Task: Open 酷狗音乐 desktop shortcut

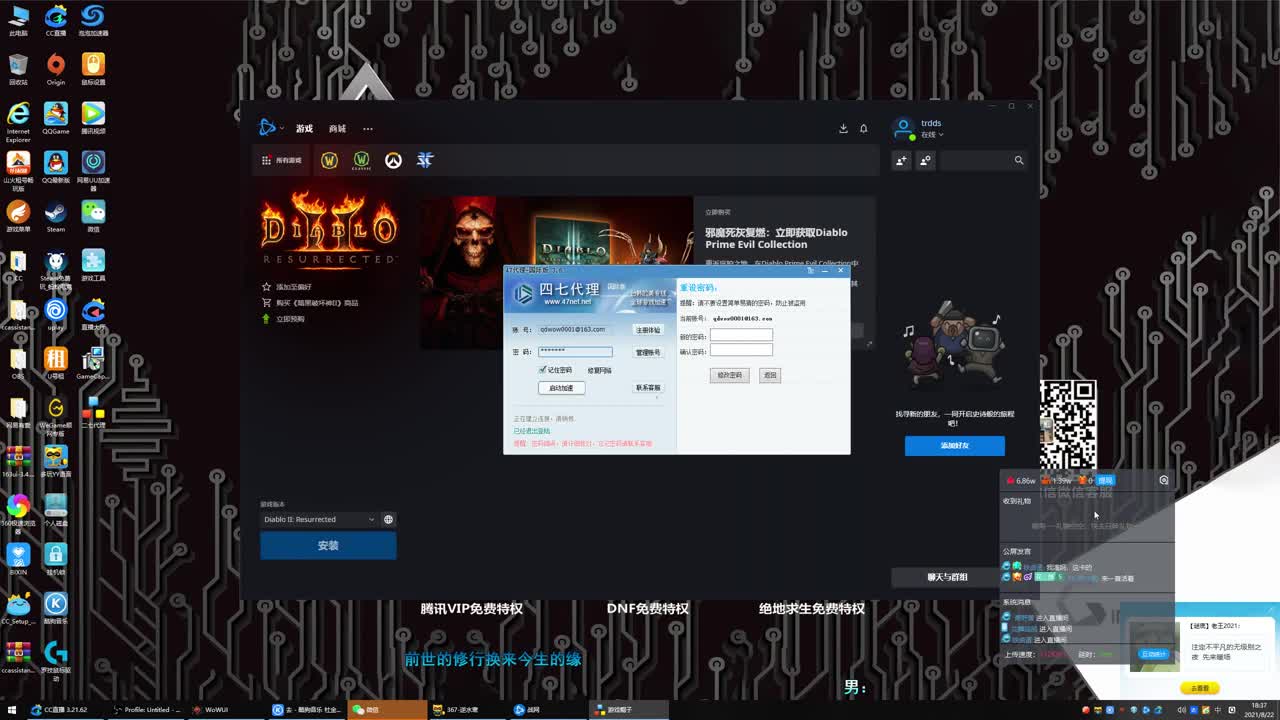Action: click(x=56, y=608)
